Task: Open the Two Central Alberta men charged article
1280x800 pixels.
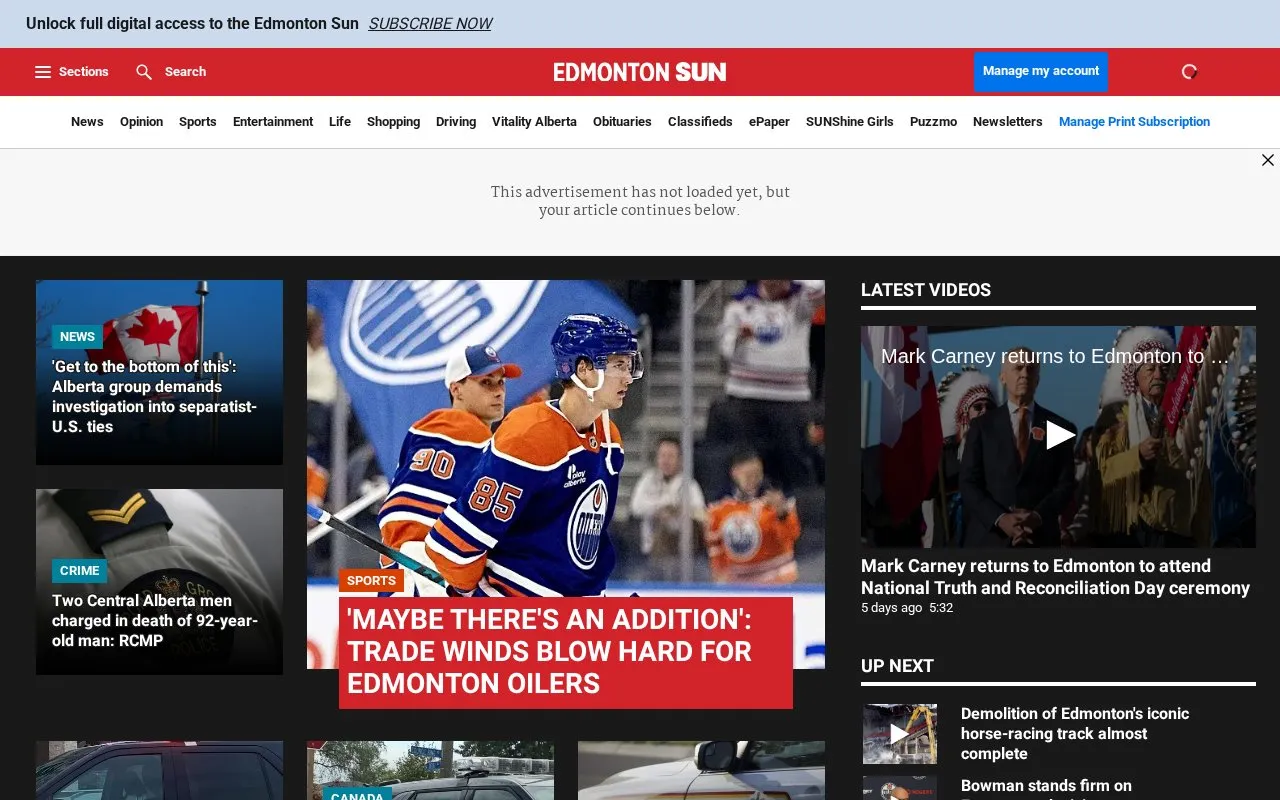Action: click(155, 621)
